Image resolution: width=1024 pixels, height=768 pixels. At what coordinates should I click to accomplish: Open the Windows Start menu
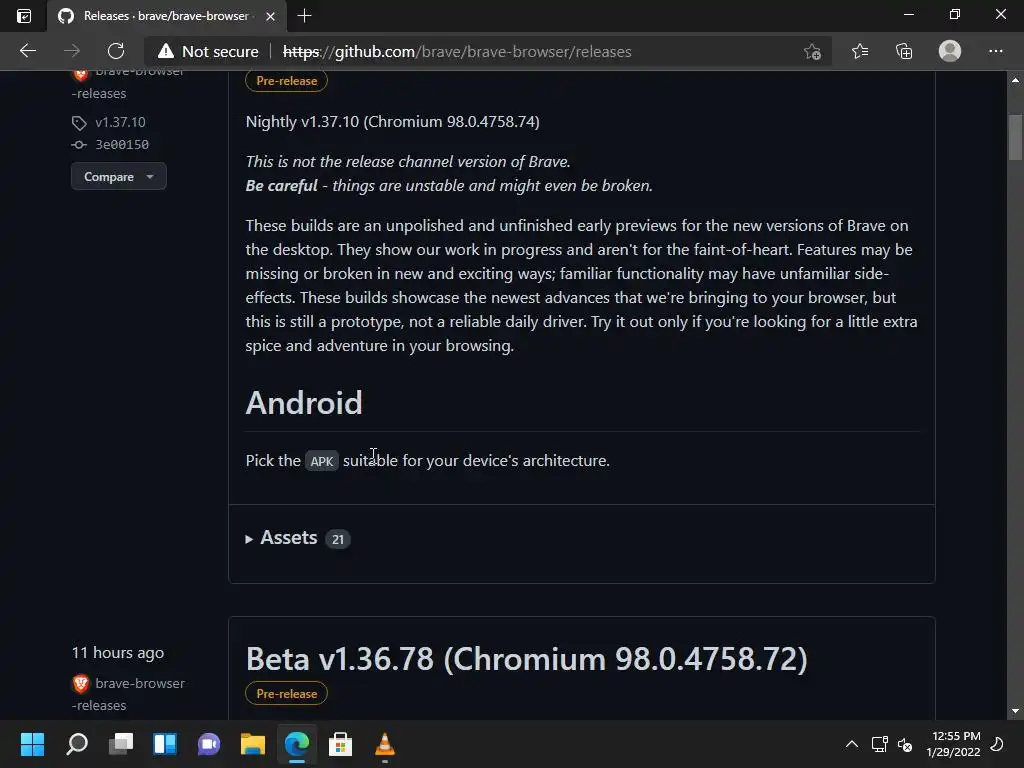tap(32, 744)
